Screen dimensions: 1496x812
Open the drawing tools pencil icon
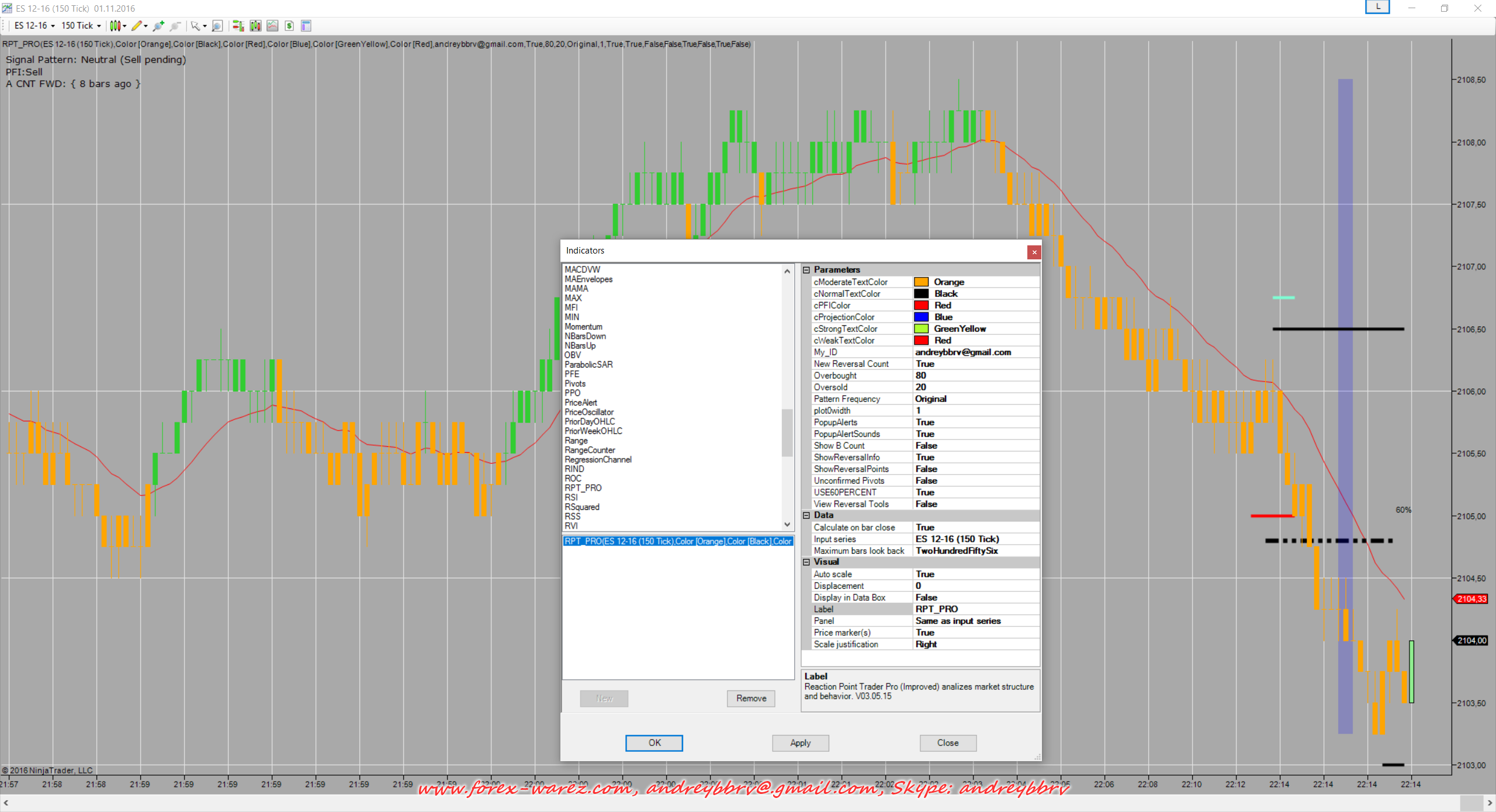tap(137, 26)
